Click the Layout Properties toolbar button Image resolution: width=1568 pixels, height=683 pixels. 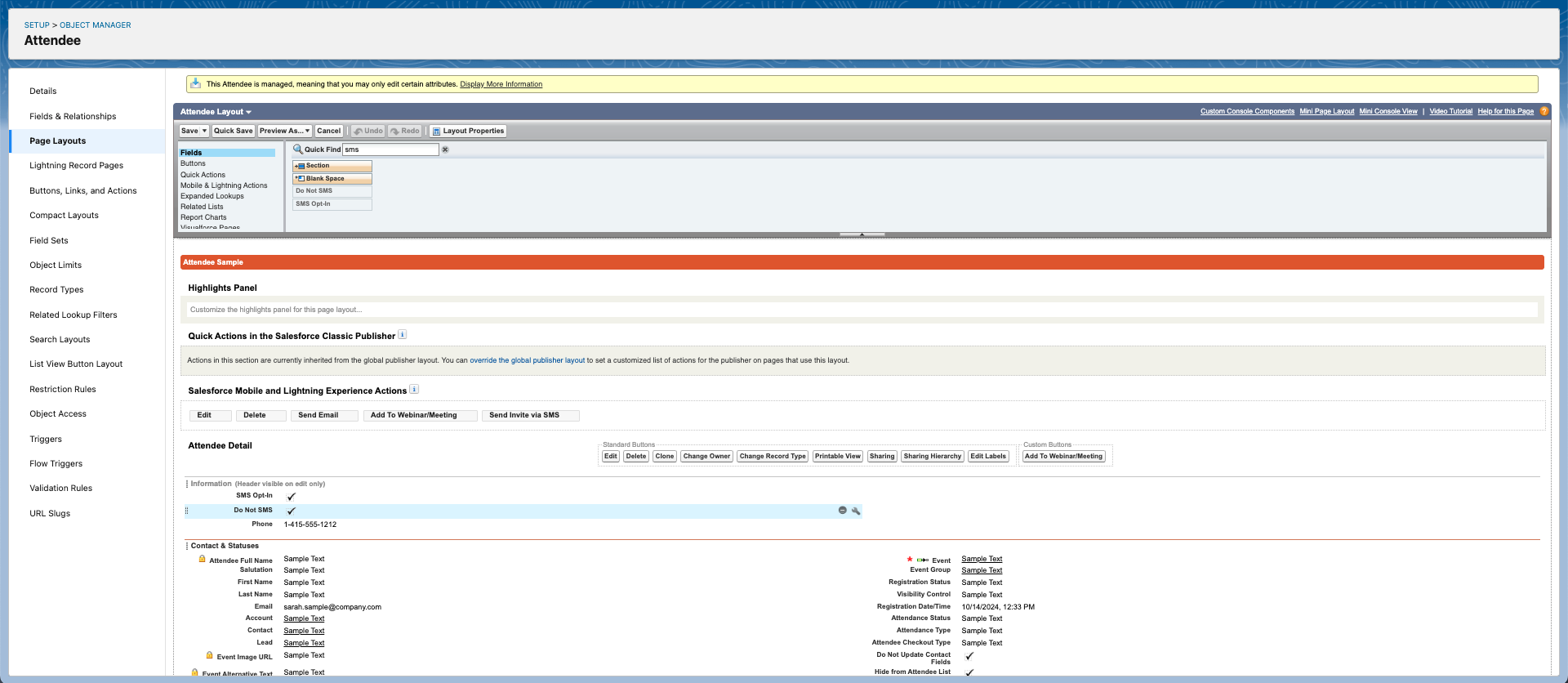point(469,131)
